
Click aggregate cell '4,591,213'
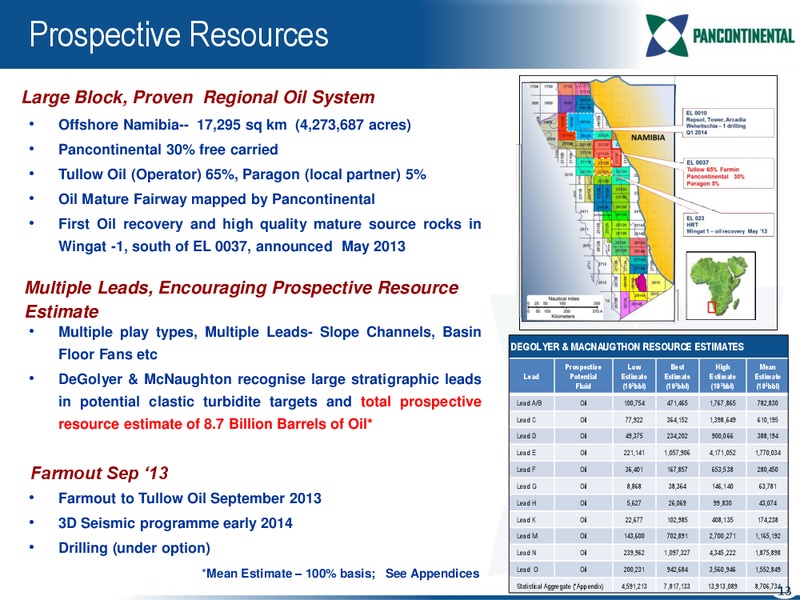coord(635,586)
